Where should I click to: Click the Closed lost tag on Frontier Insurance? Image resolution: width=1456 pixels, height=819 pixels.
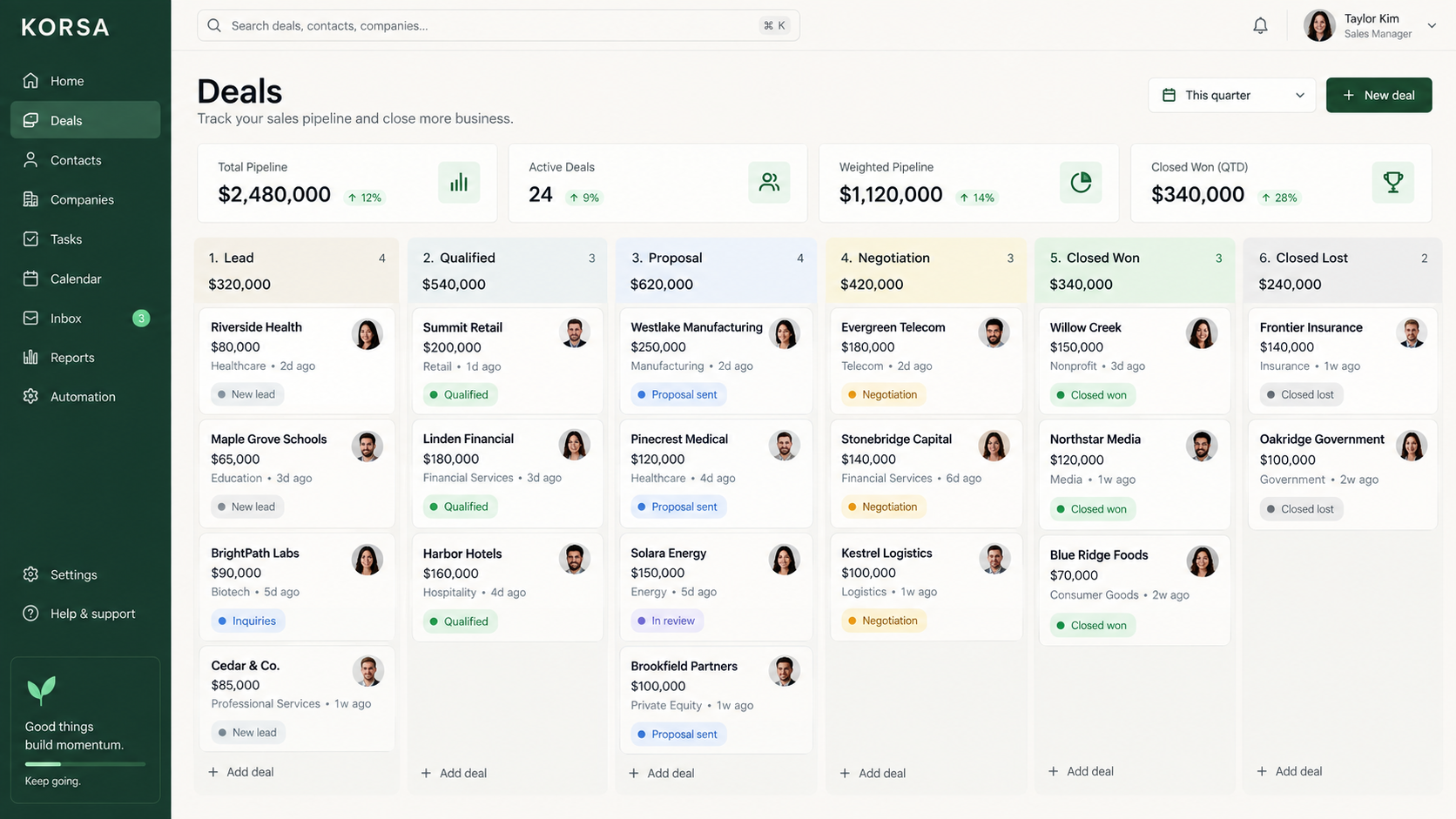point(1301,395)
